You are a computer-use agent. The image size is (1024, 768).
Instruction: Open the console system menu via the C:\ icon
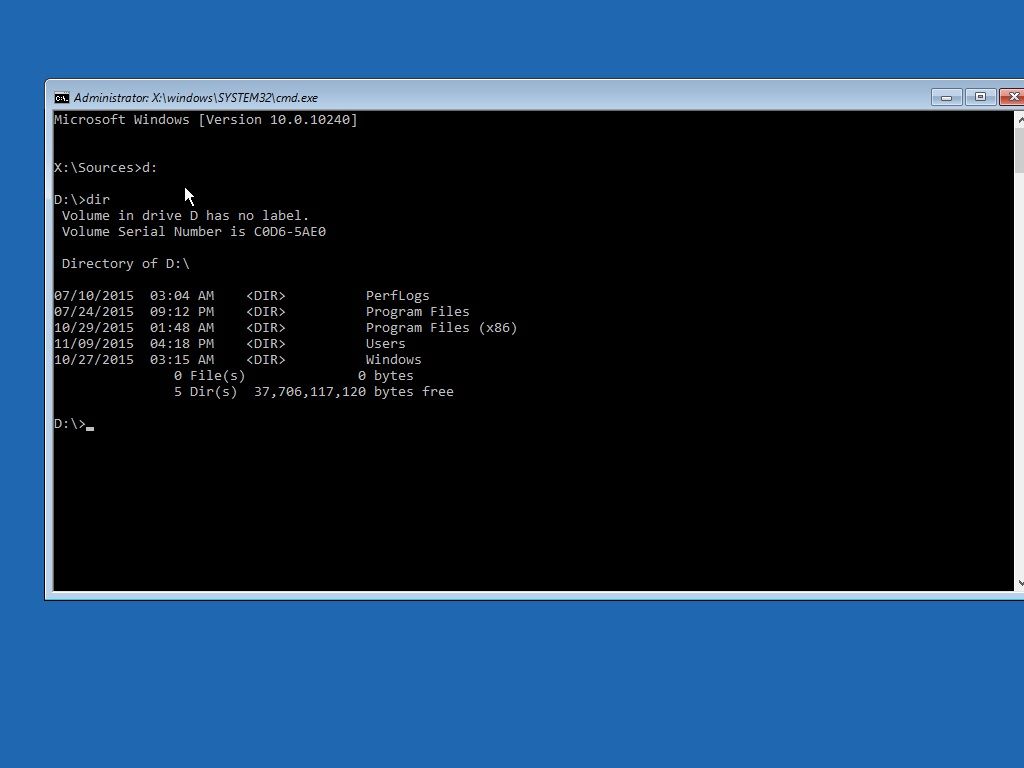(x=61, y=97)
